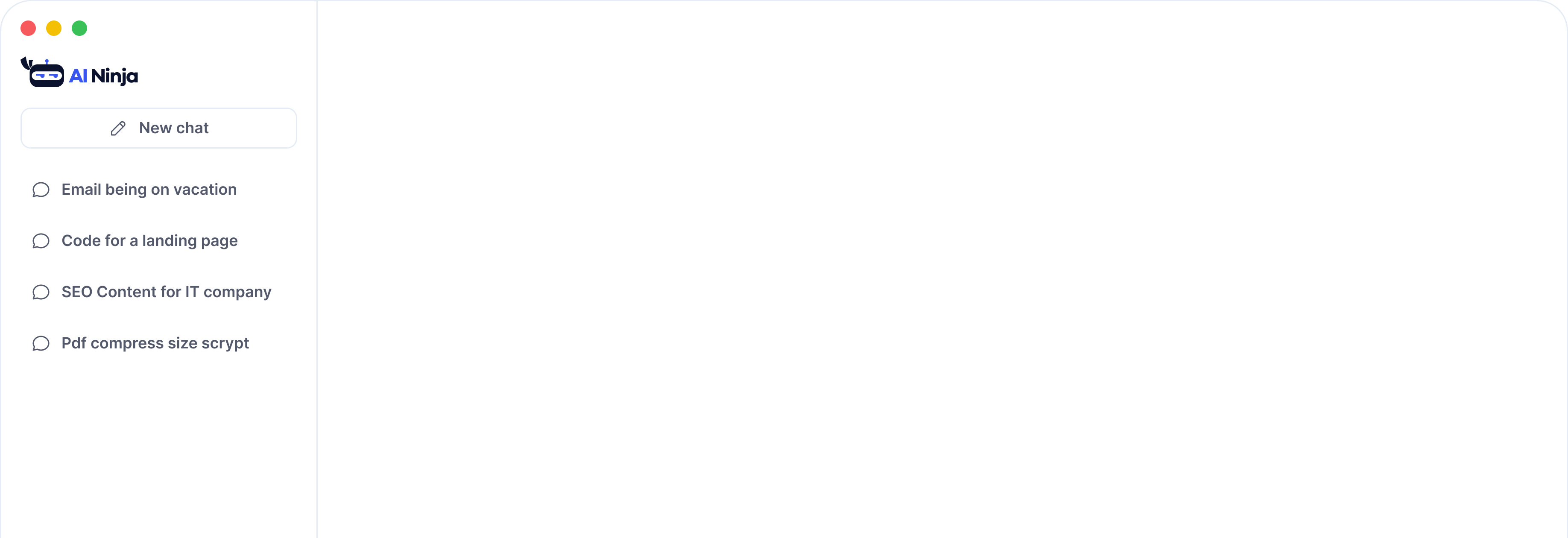The image size is (1568, 538).
Task: Click the empty main chat panel
Action: click(942, 269)
